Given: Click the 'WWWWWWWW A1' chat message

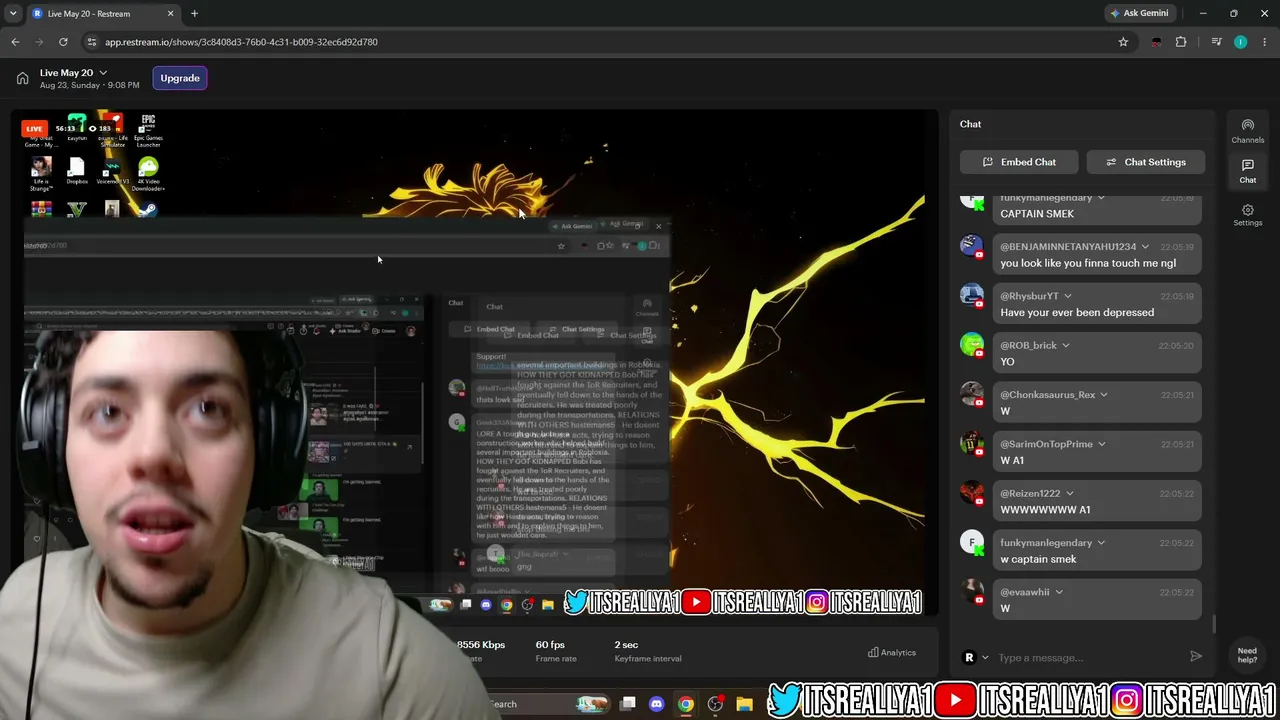Looking at the screenshot, I should (x=1045, y=510).
